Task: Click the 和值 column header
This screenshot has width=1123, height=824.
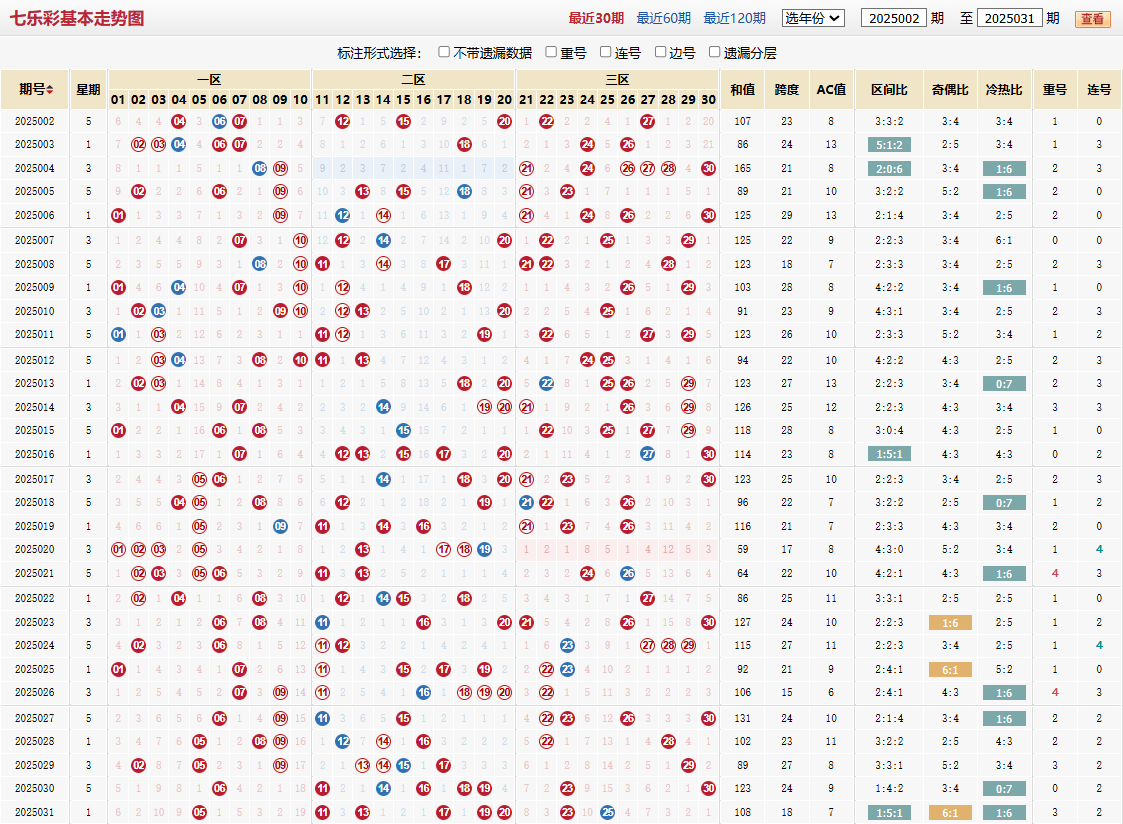Action: [x=743, y=89]
